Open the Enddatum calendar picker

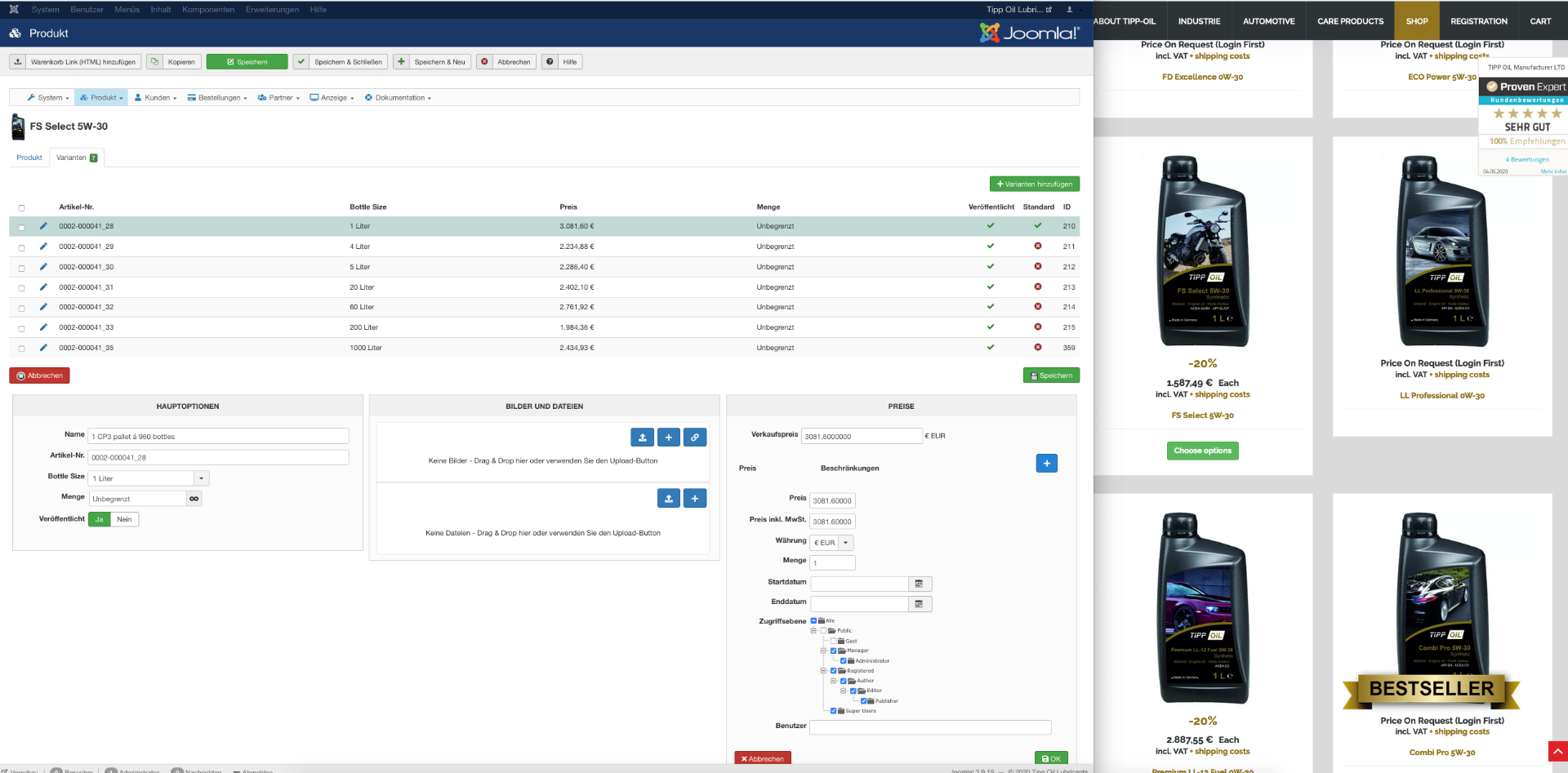(x=920, y=604)
